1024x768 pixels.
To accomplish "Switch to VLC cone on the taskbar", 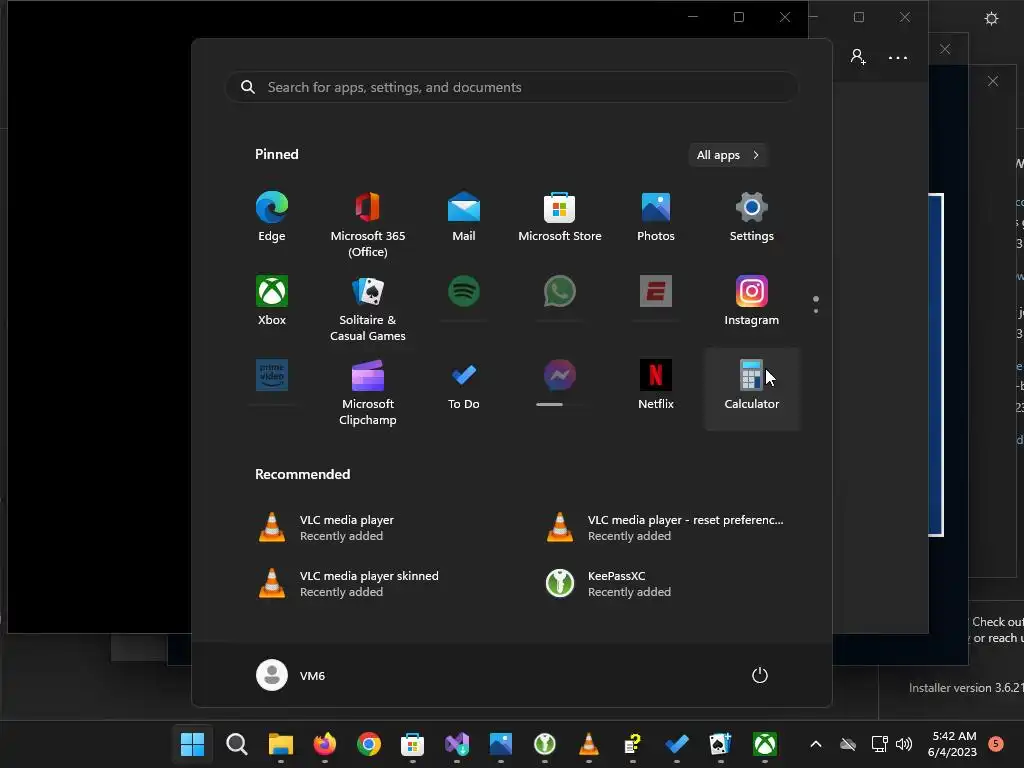I will pos(589,744).
